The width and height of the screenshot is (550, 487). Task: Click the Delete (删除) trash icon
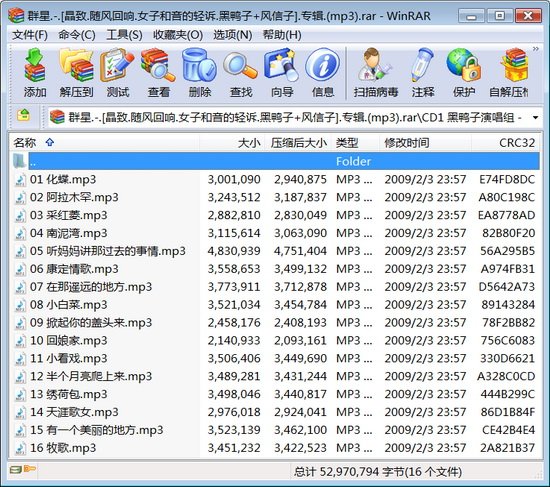(200, 73)
